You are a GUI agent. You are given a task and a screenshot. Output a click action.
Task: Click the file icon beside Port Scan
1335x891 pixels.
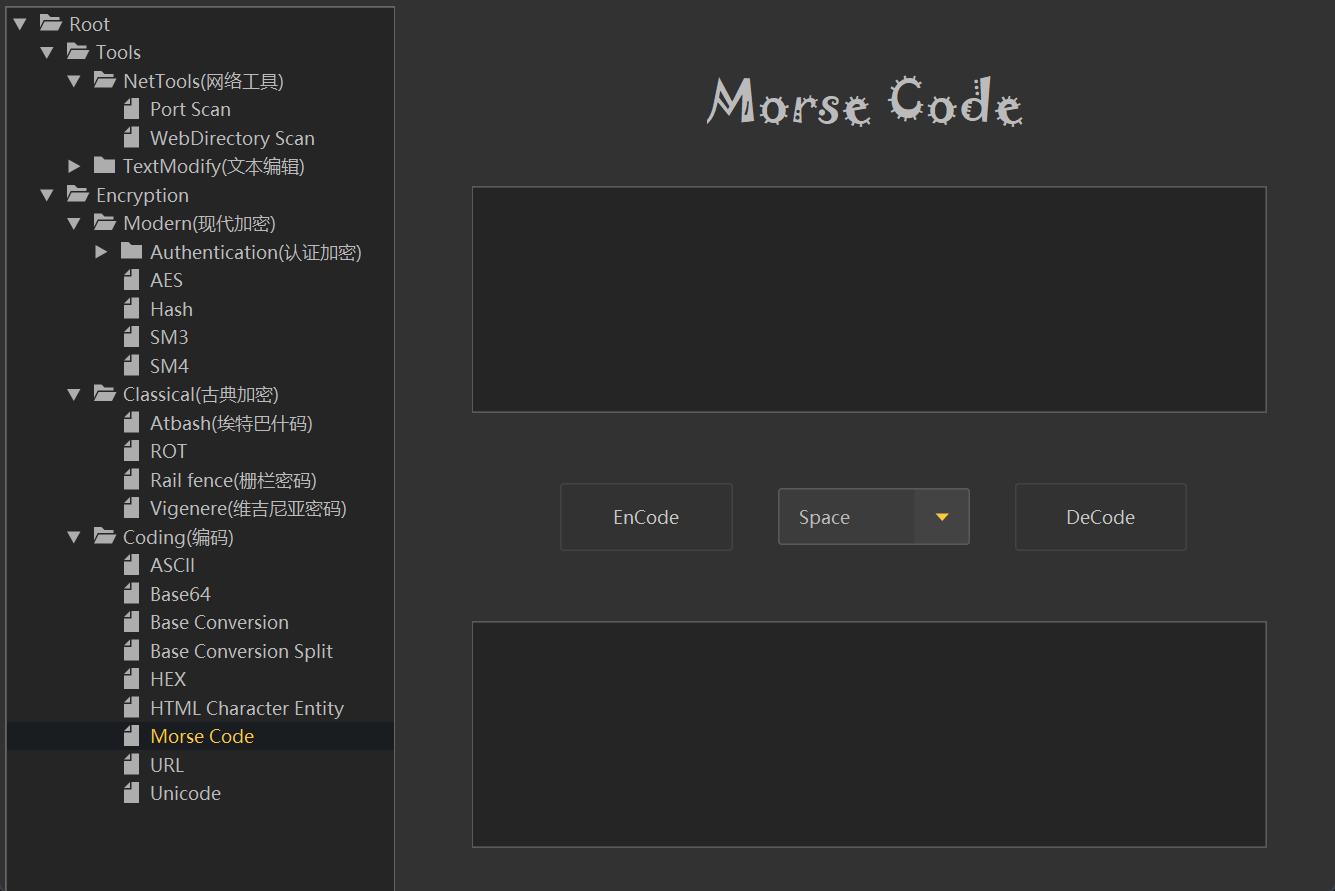pyautogui.click(x=131, y=109)
